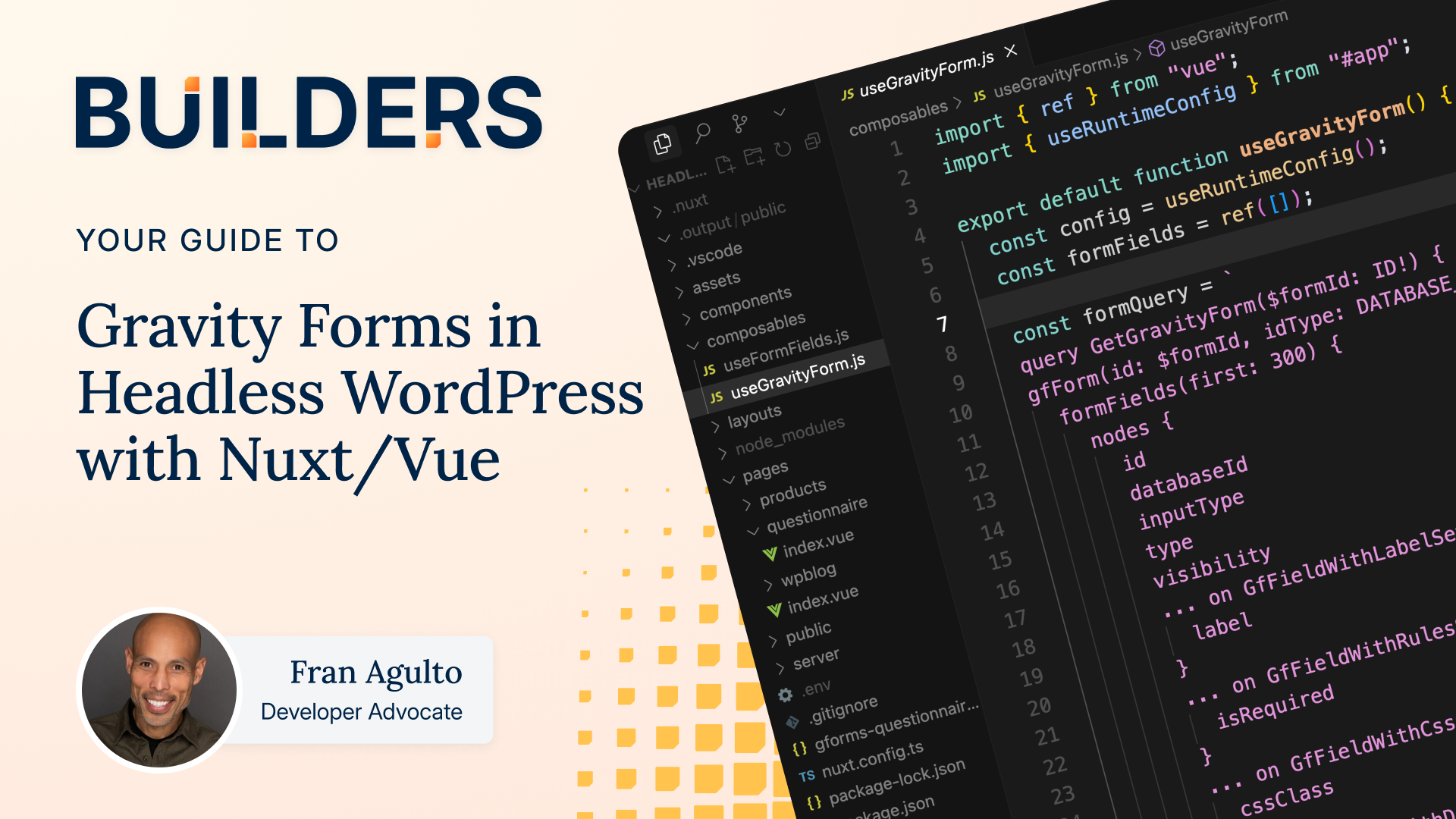
Task: Open the Search icon in the activity bar
Action: point(703,130)
